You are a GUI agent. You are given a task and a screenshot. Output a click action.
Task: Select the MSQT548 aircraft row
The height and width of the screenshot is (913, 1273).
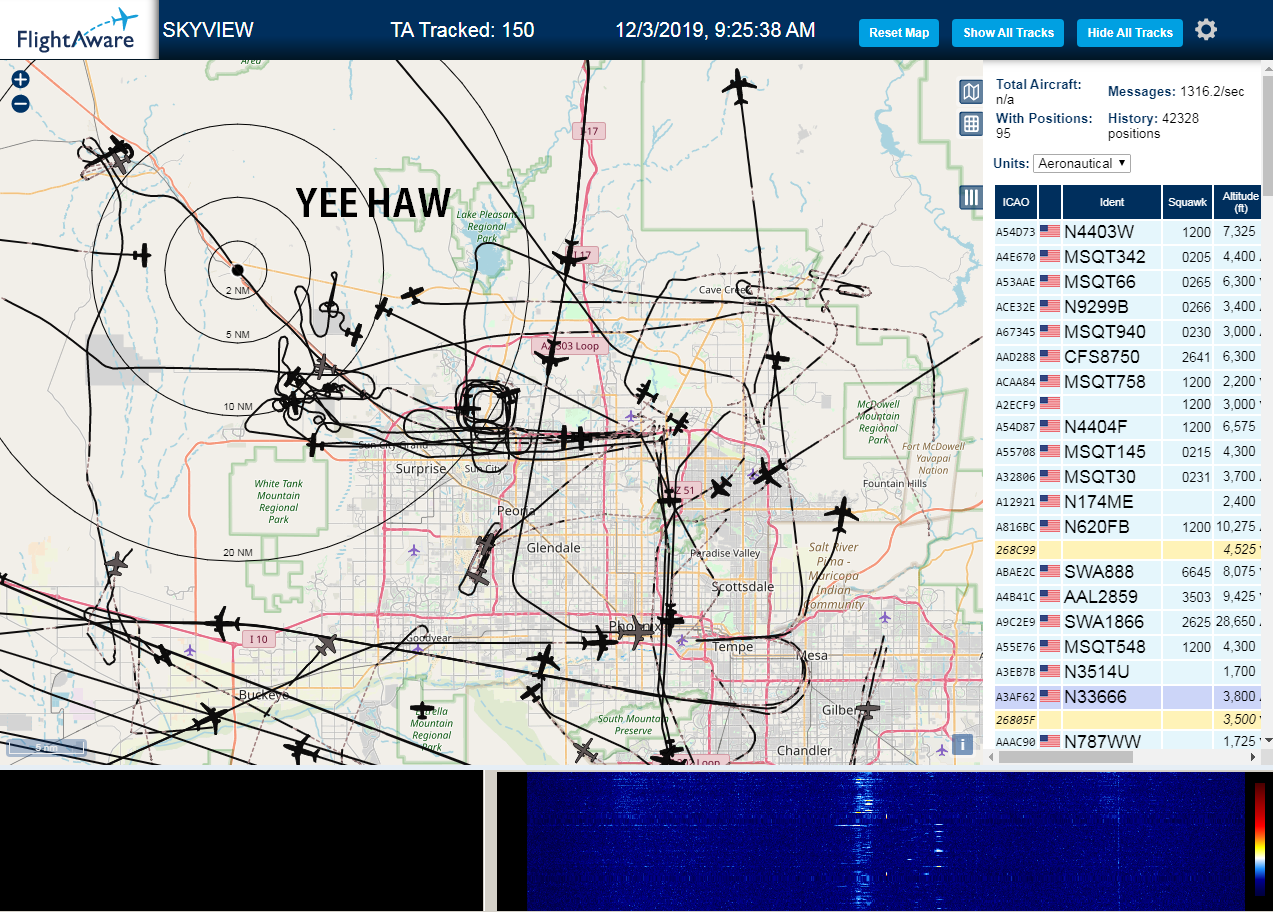click(x=1128, y=647)
